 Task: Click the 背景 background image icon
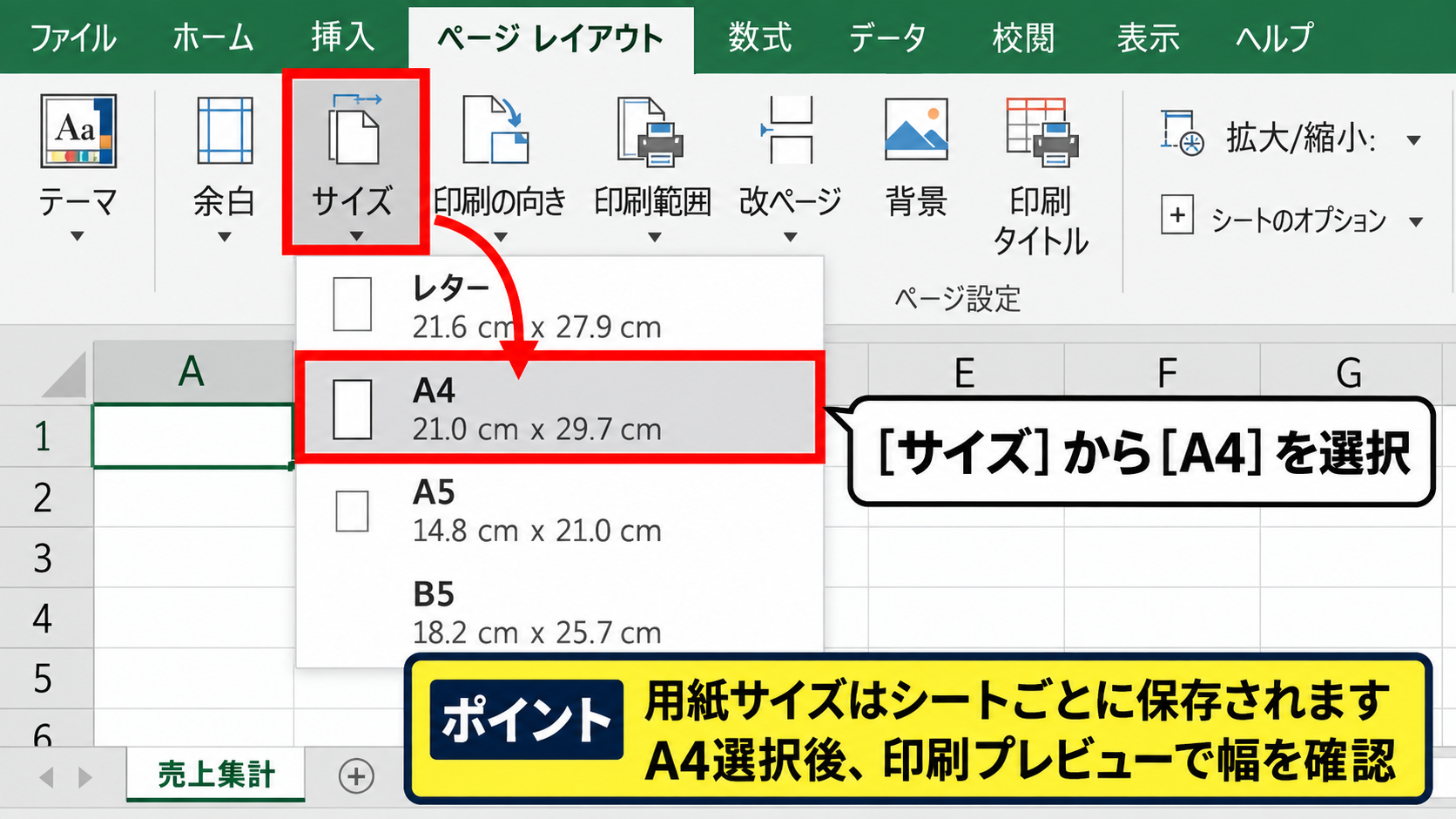pos(916,130)
